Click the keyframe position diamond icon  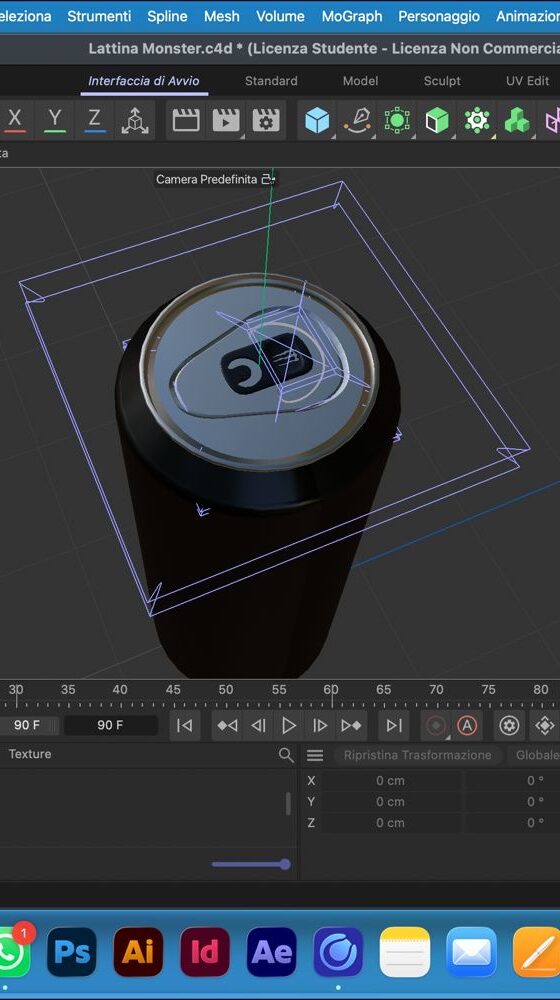pos(545,726)
